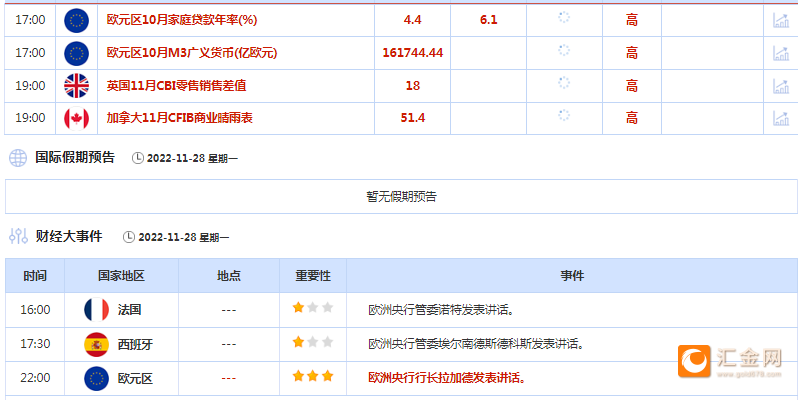The height and width of the screenshot is (400, 798).
Task: Click the 欧元区 country name in events table
Action: coord(135,379)
